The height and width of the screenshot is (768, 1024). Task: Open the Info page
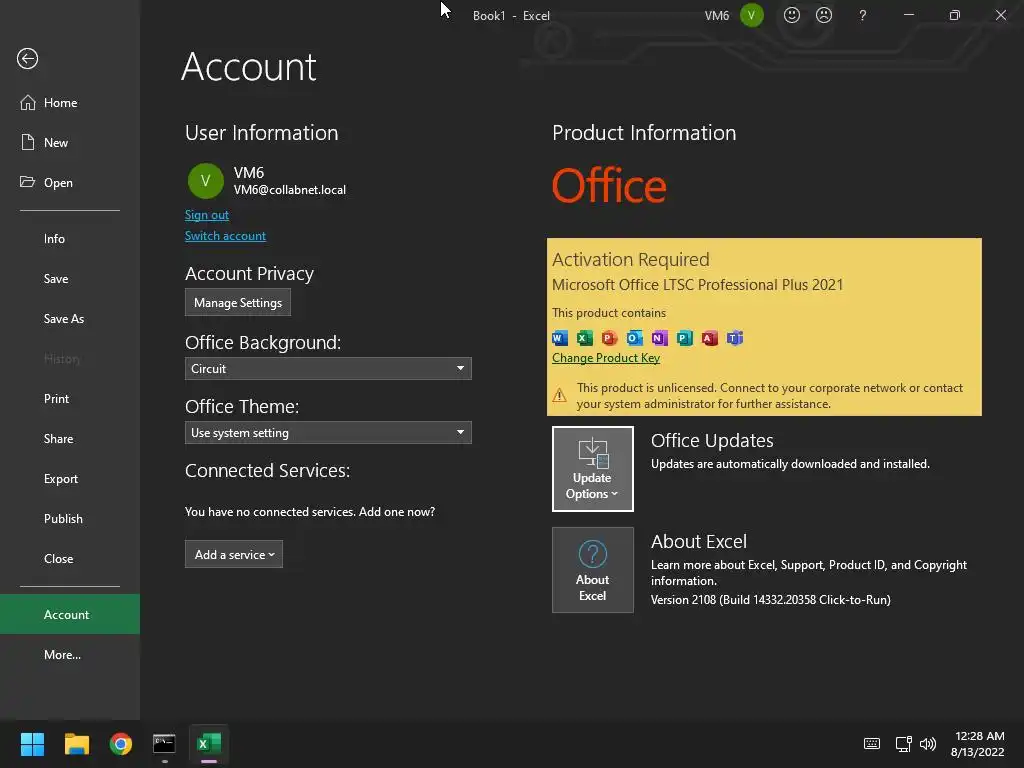point(70,238)
